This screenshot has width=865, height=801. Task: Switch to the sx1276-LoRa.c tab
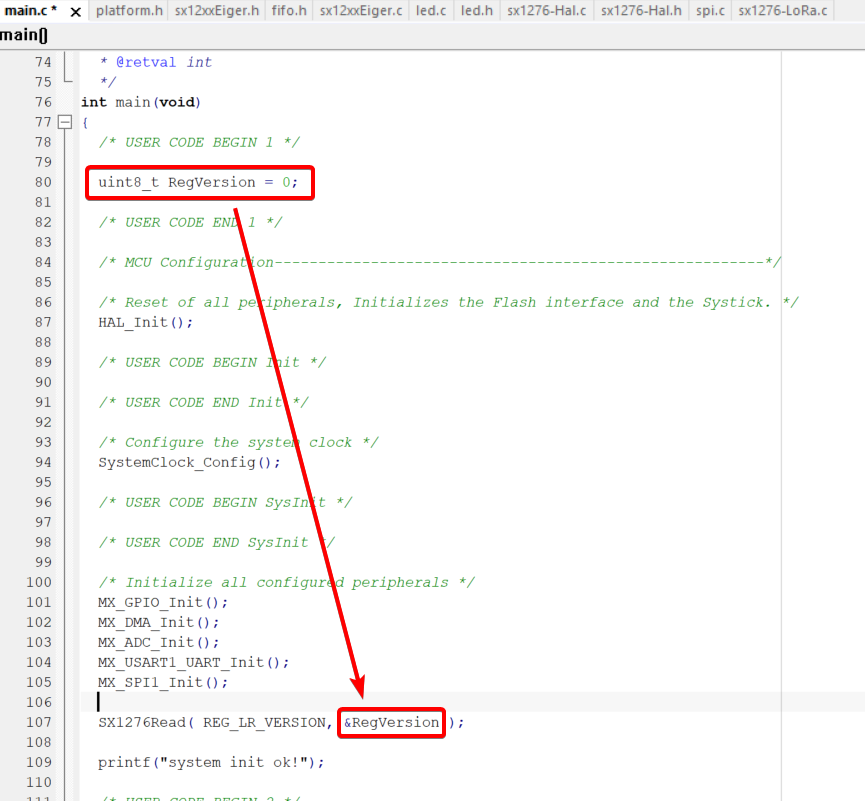[x=783, y=11]
